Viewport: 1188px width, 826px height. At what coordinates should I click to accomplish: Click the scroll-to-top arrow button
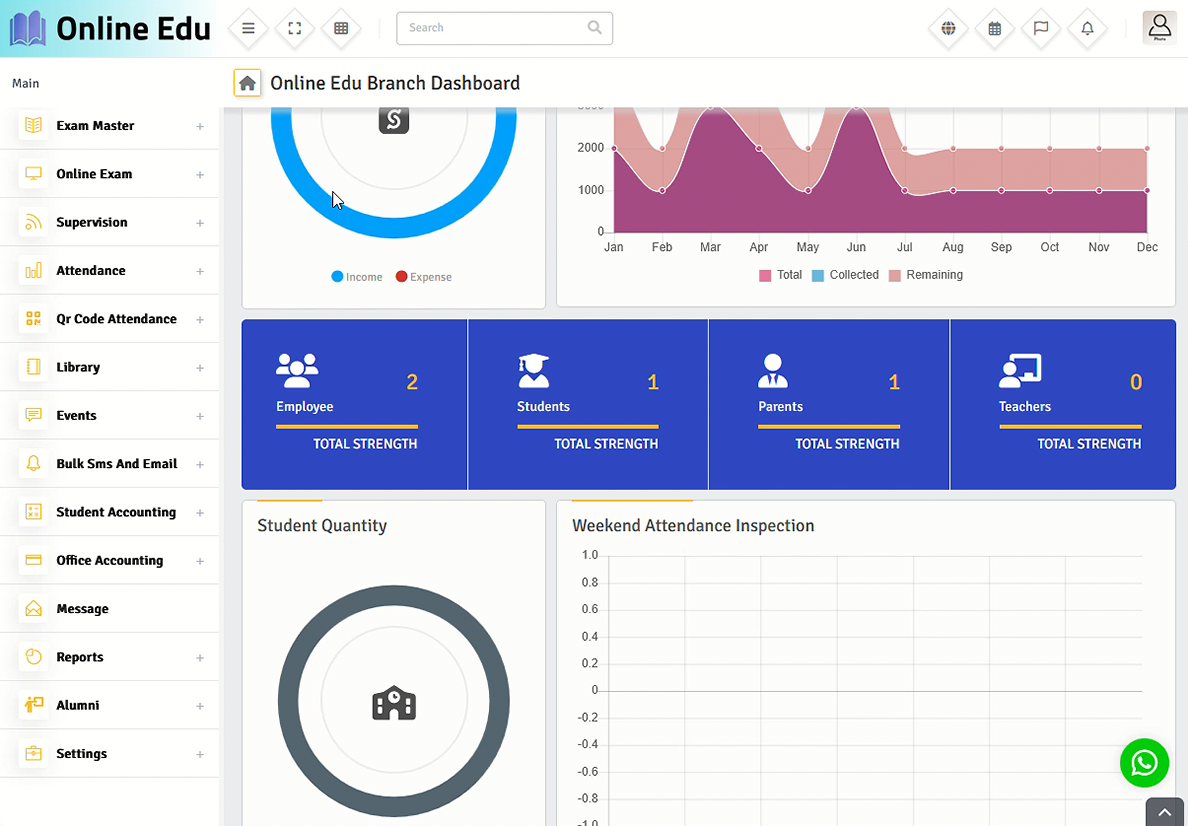(1166, 812)
